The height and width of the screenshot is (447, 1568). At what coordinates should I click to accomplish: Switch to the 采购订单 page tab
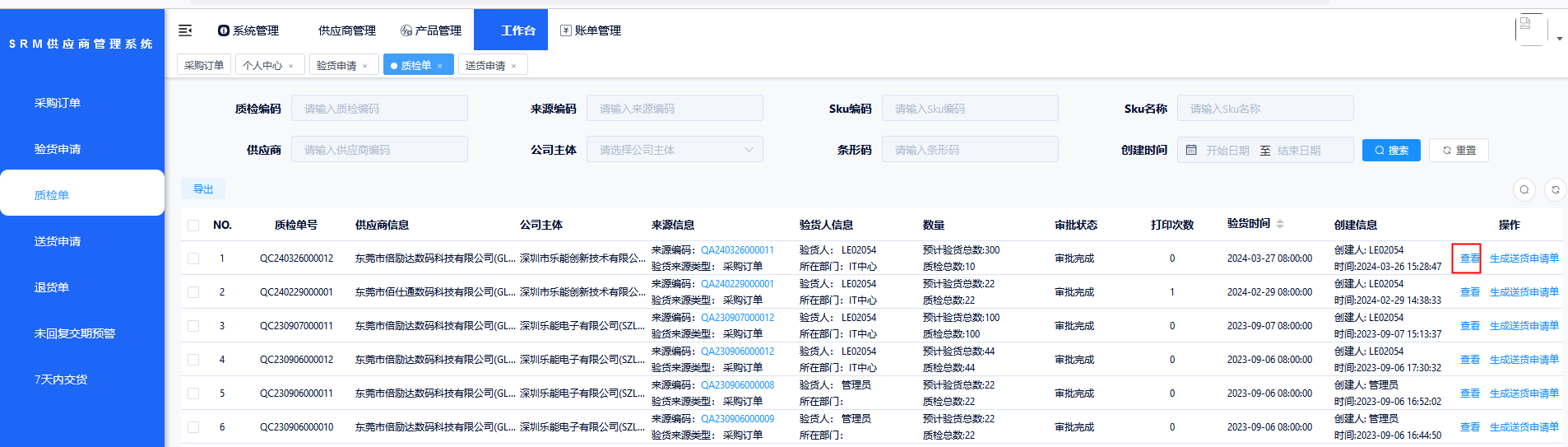(x=203, y=65)
